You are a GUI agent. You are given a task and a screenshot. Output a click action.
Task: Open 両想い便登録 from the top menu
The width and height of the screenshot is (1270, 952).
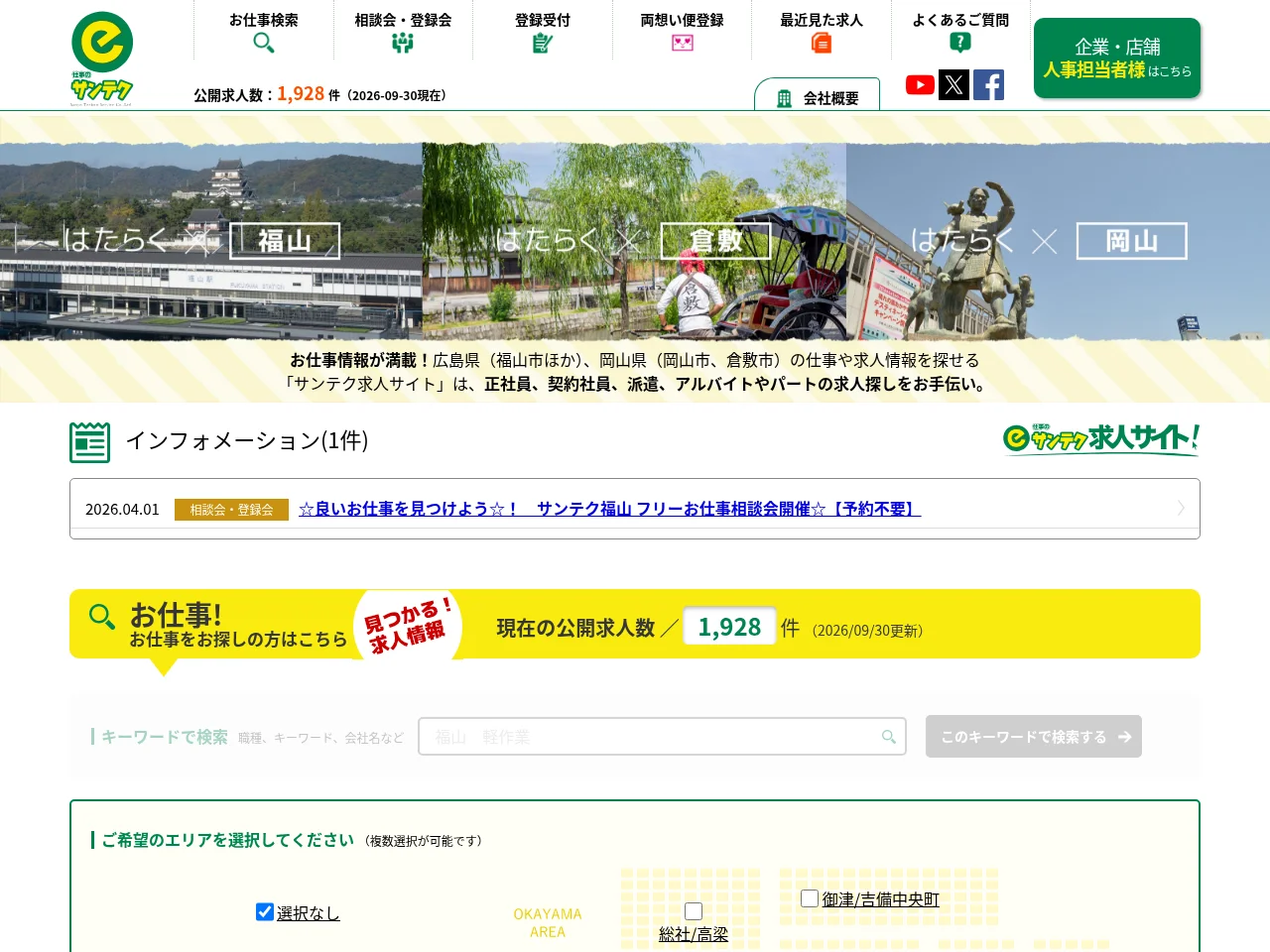point(683,32)
